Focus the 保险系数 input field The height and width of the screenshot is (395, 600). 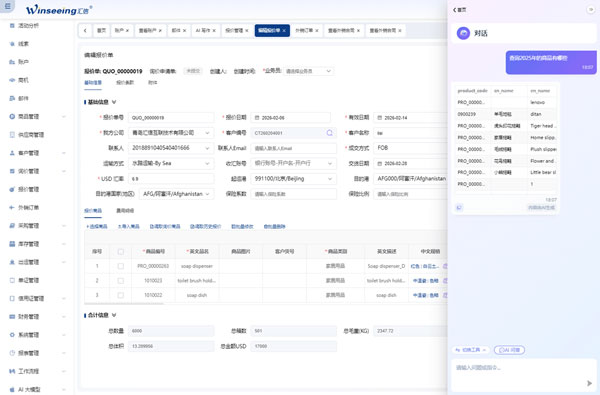tap(293, 194)
